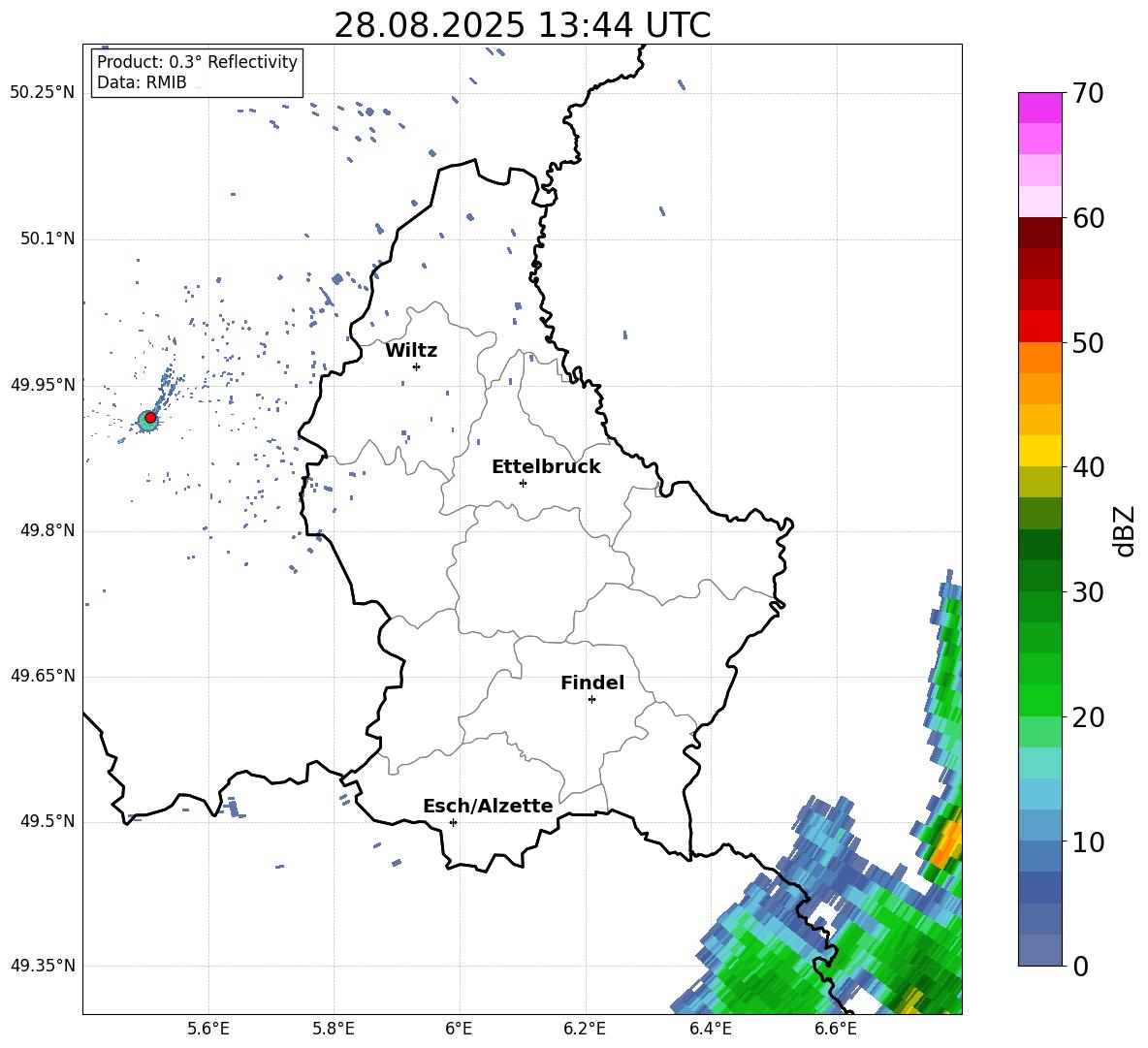Click the yellow colorbar segment above 40
The image size is (1148, 1048).
coord(1039,451)
